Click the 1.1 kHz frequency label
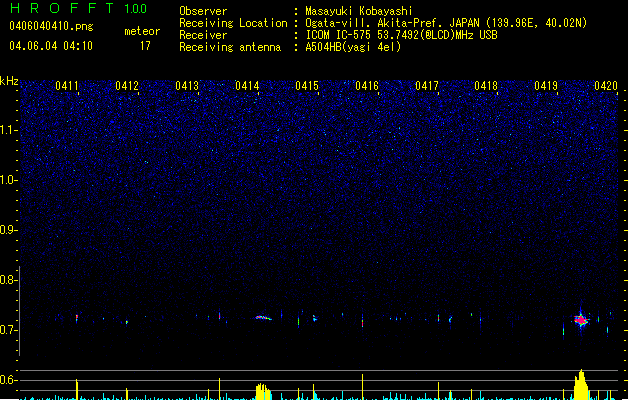 8,130
